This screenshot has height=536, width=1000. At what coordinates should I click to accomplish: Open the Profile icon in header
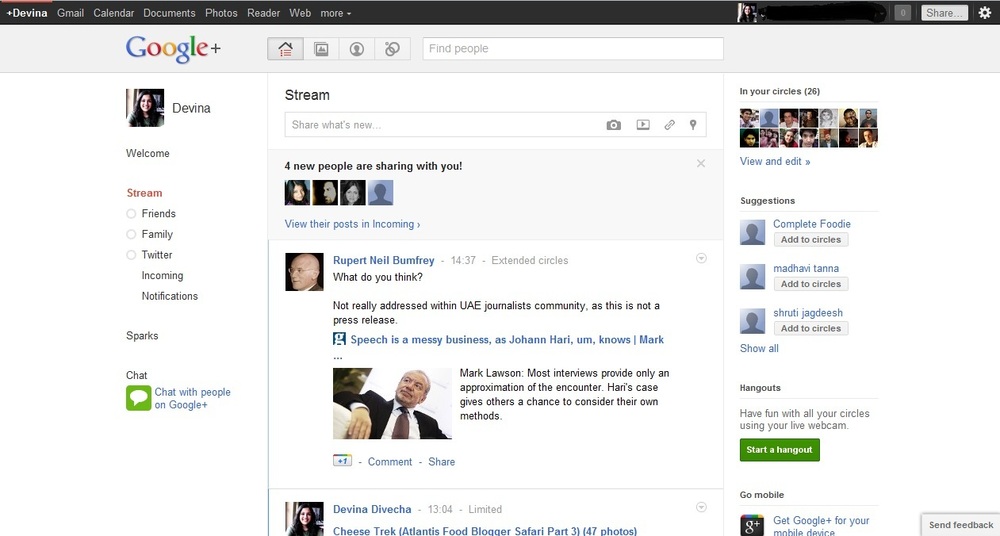[x=356, y=49]
